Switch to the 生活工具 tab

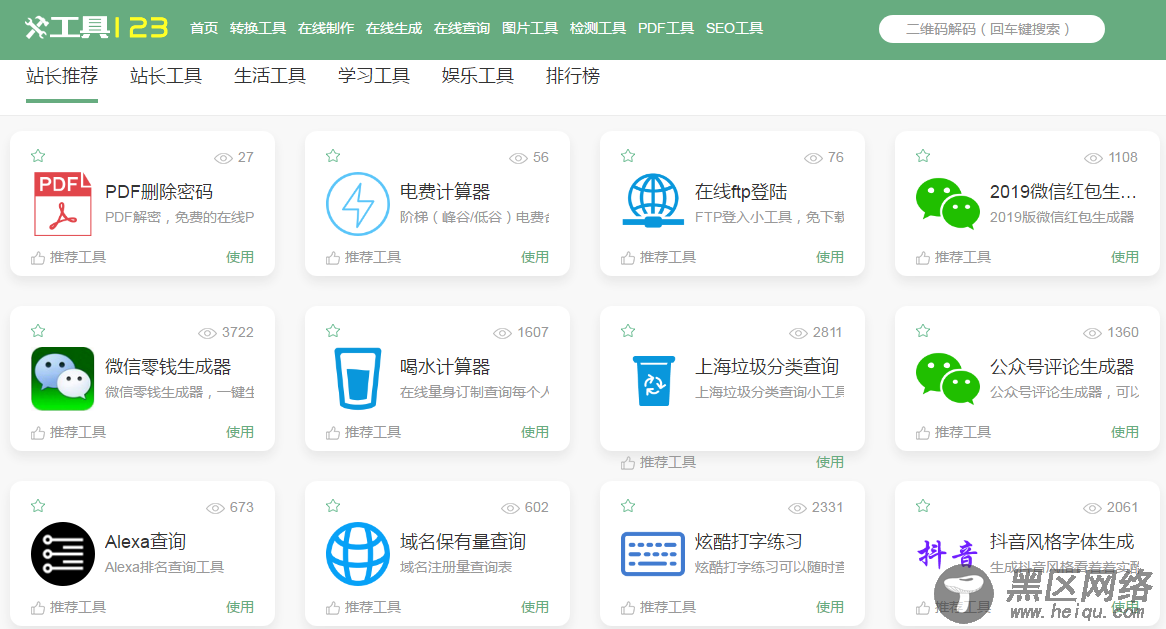(x=270, y=76)
